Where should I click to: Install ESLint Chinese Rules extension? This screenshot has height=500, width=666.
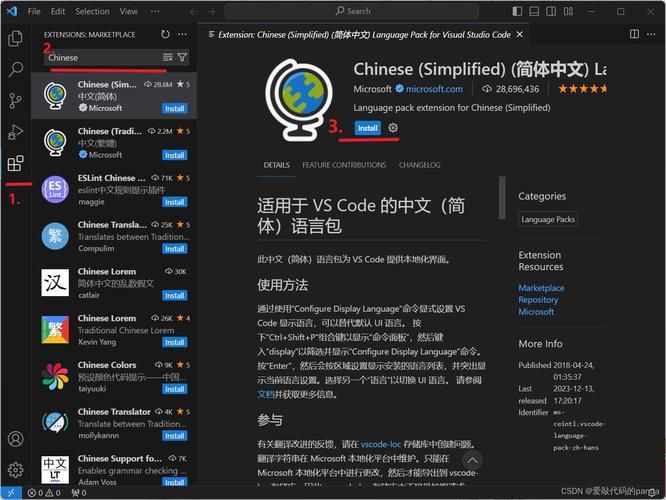175,202
